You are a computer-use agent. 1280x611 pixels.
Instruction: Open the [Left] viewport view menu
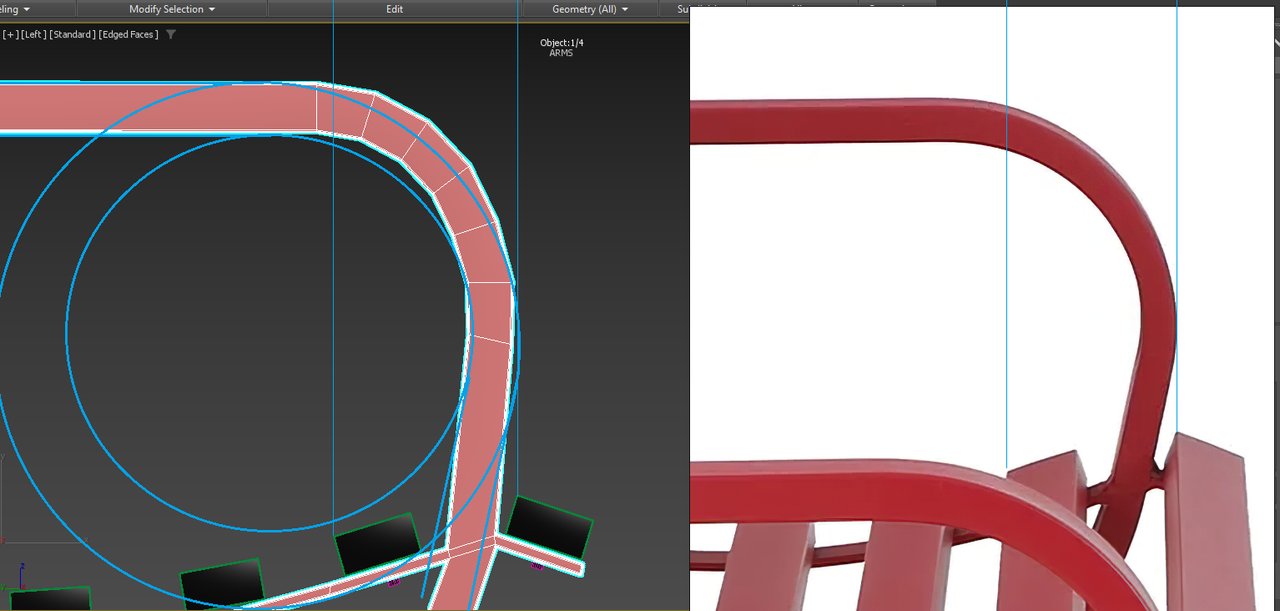coord(35,34)
